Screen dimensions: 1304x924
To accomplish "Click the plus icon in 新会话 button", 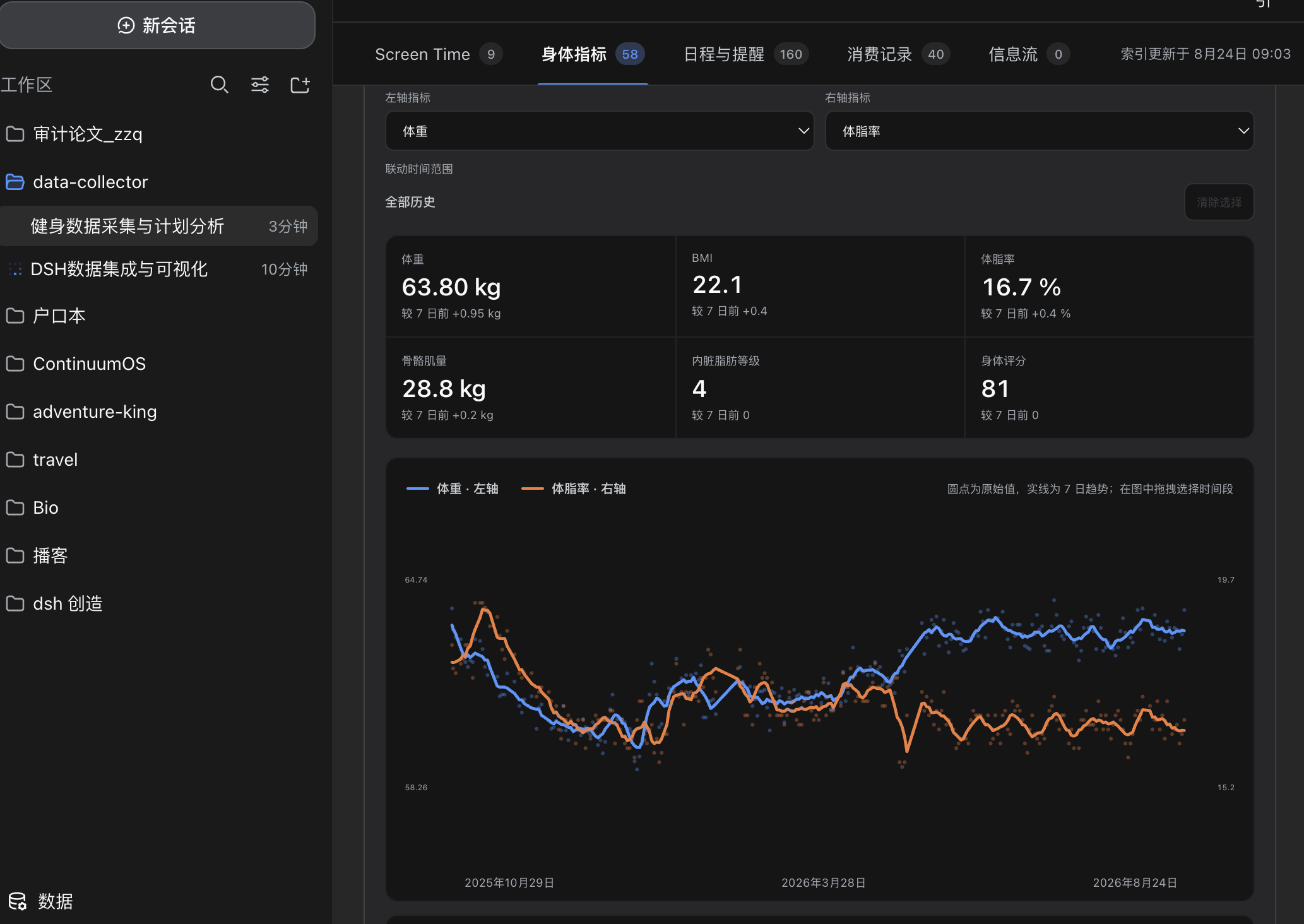I will (x=126, y=25).
